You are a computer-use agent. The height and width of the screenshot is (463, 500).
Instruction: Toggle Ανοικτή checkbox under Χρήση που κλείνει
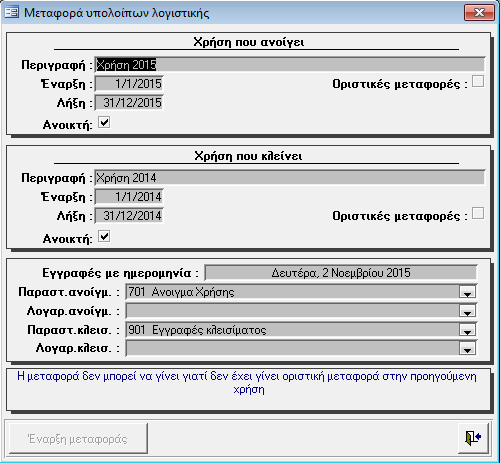(x=104, y=236)
